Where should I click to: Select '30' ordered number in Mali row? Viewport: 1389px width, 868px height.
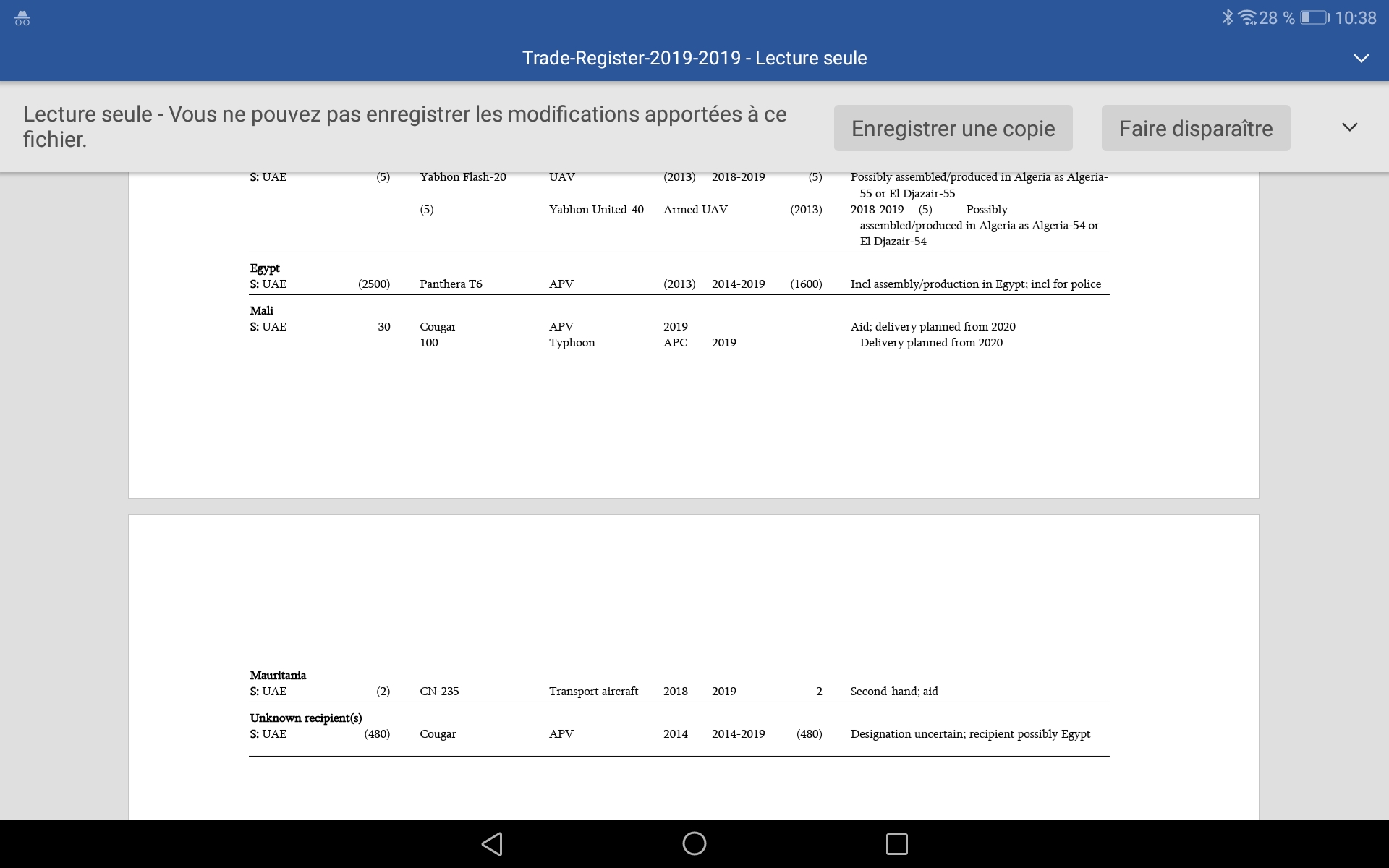click(x=384, y=326)
